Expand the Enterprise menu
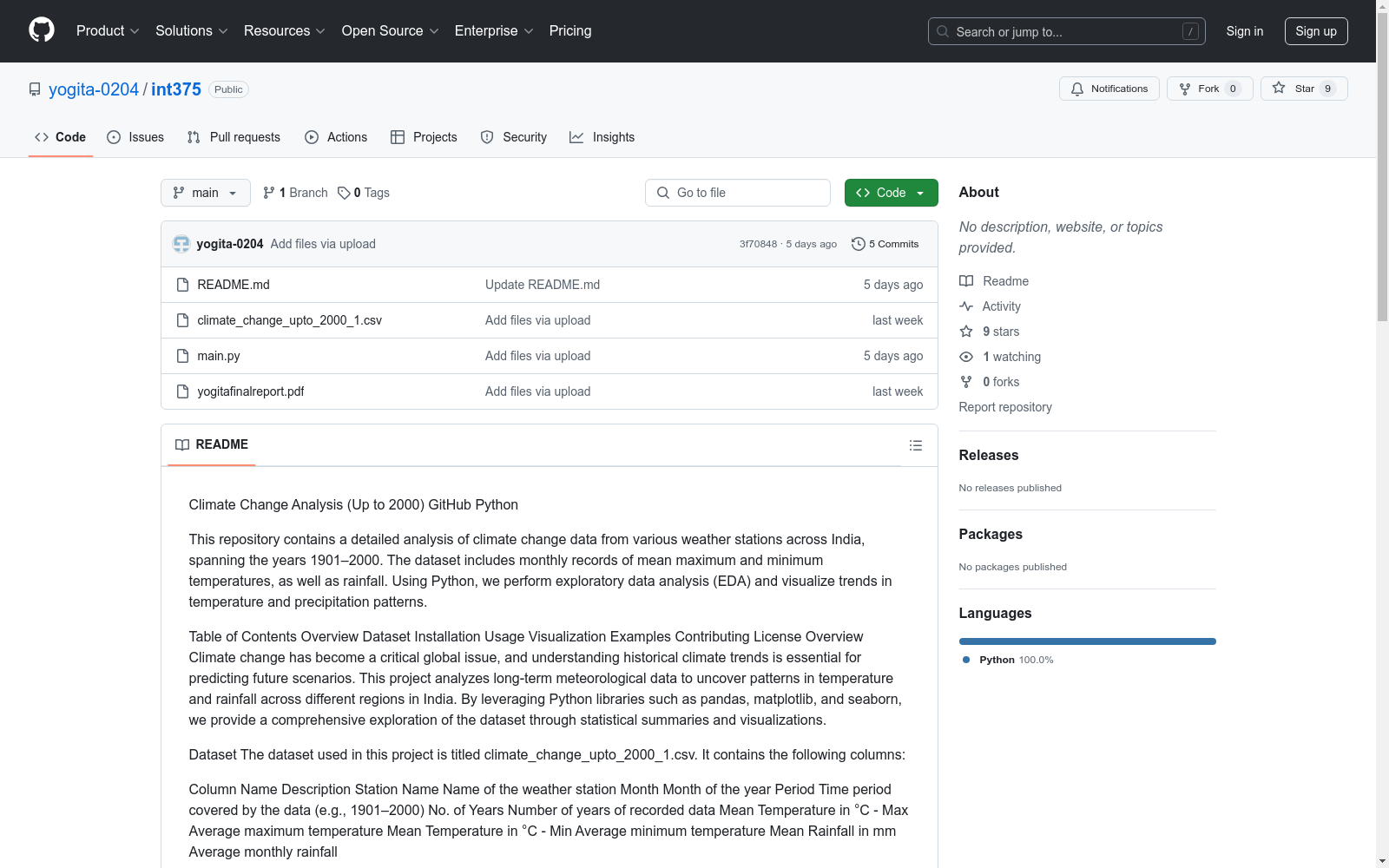This screenshot has width=1389, height=868. tap(494, 30)
